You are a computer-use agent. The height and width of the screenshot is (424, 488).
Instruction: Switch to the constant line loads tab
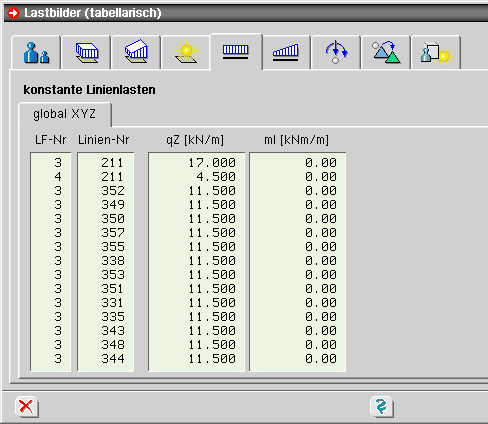[236, 52]
